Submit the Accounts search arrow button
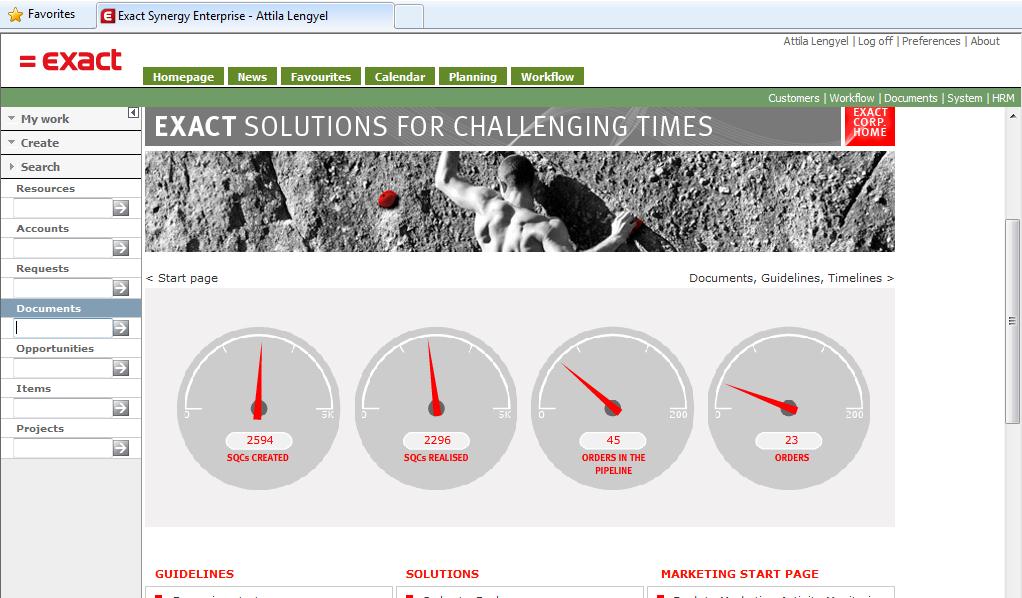Viewport: 1022px width, 598px height. tap(121, 248)
